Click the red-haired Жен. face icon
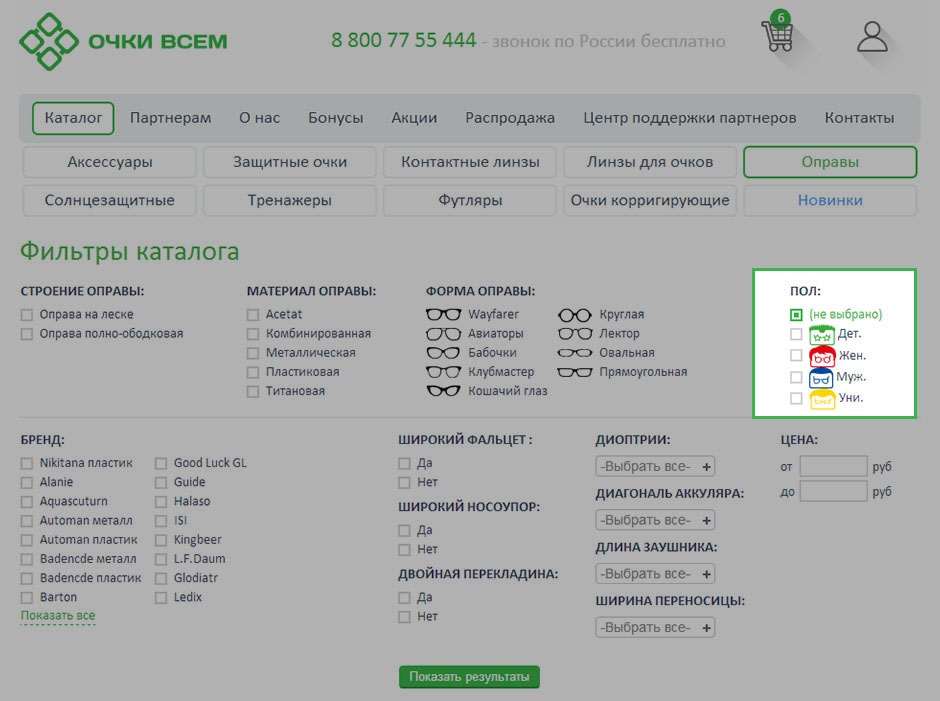Screen dimensions: 940x701 822,356
